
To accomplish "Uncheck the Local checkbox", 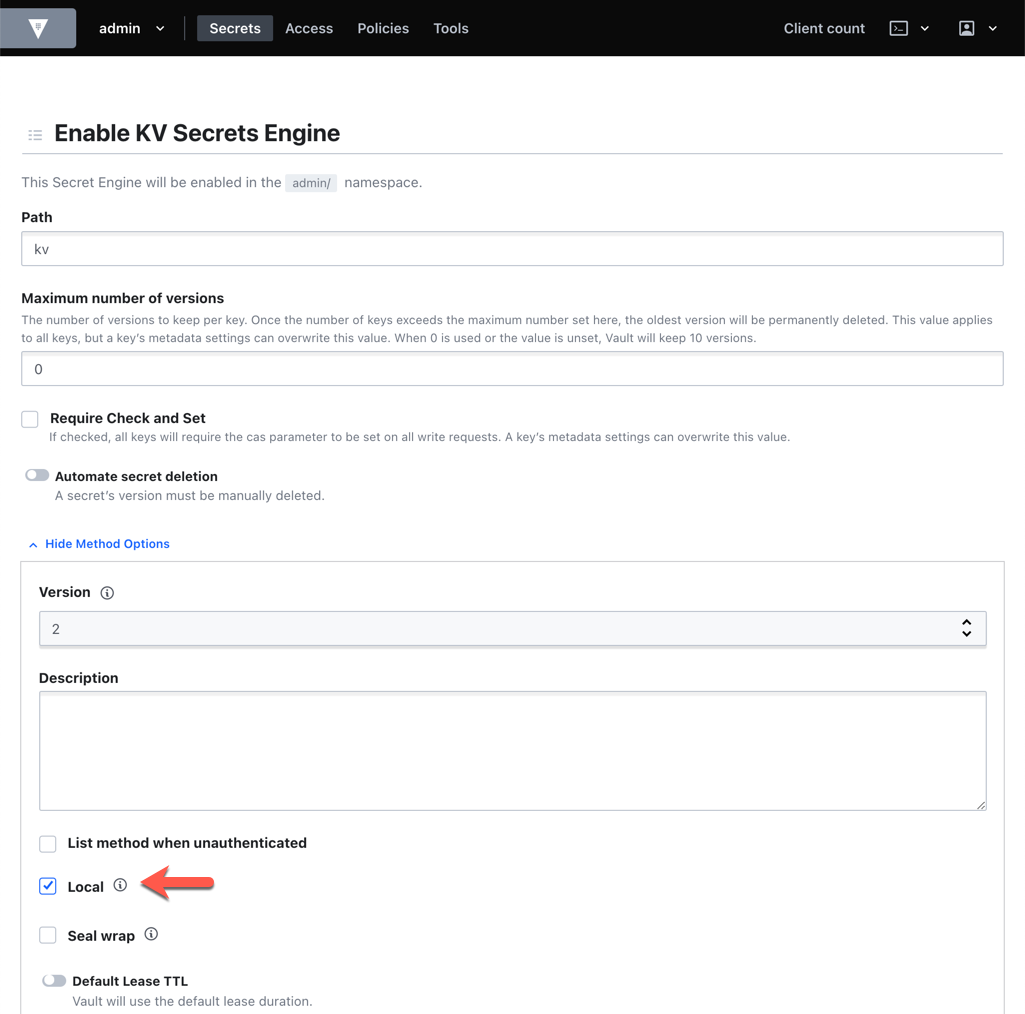I will click(47, 885).
